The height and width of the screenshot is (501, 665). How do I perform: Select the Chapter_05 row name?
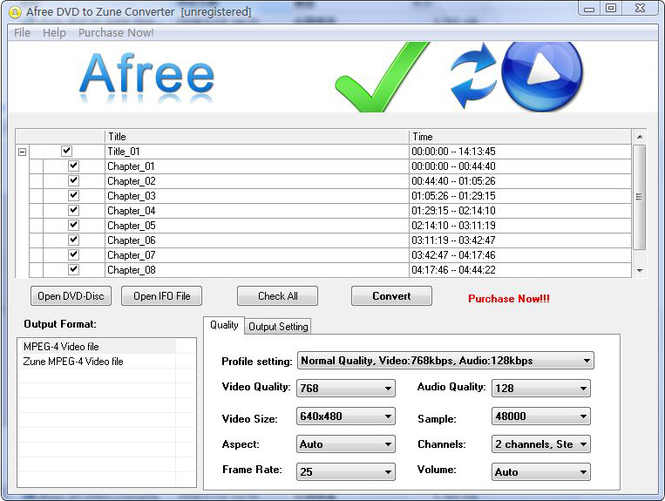131,226
